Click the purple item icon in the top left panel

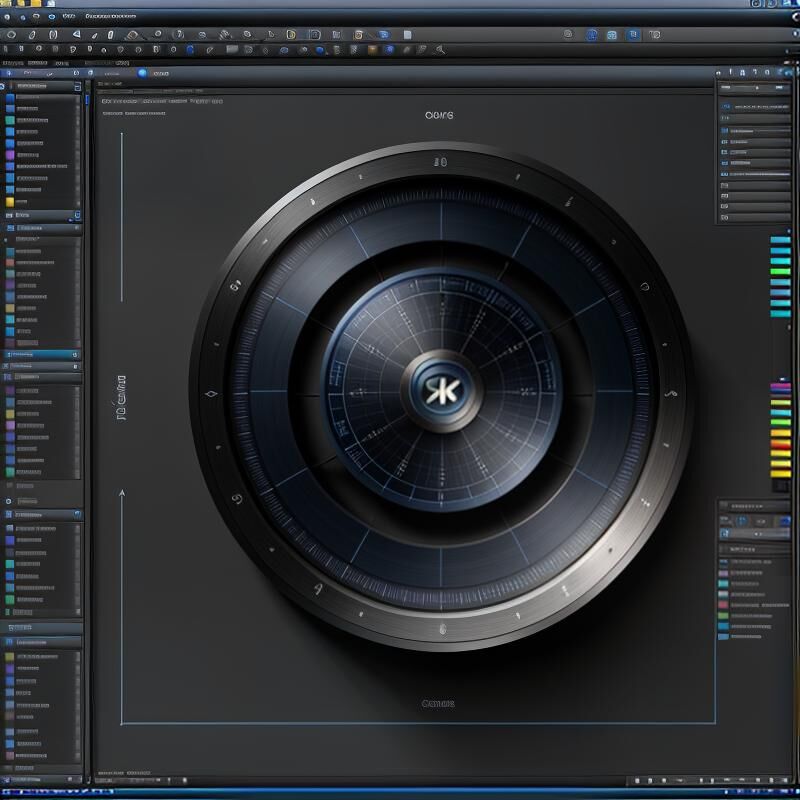pos(10,155)
